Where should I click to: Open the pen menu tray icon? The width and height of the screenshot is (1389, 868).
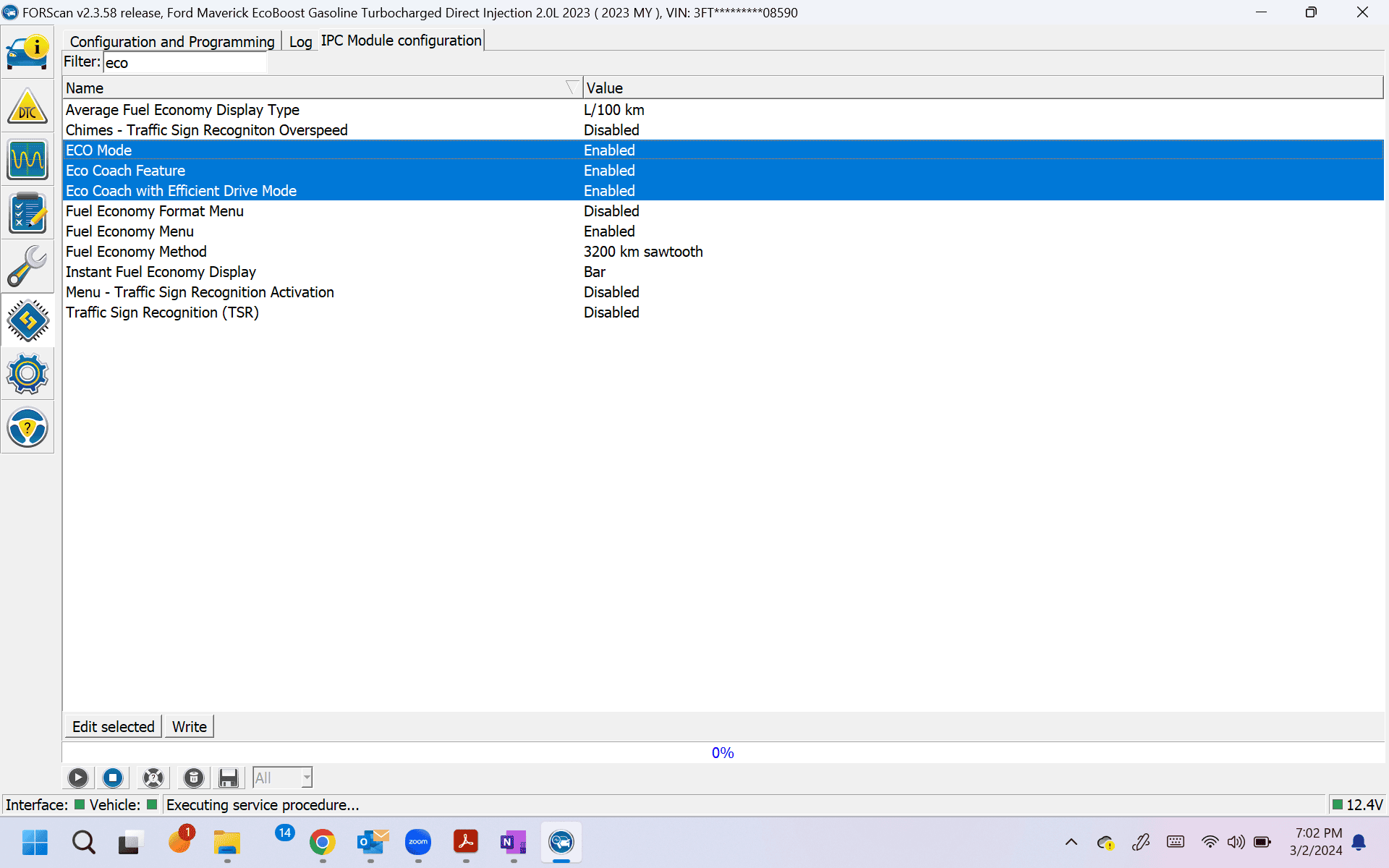tap(1141, 842)
